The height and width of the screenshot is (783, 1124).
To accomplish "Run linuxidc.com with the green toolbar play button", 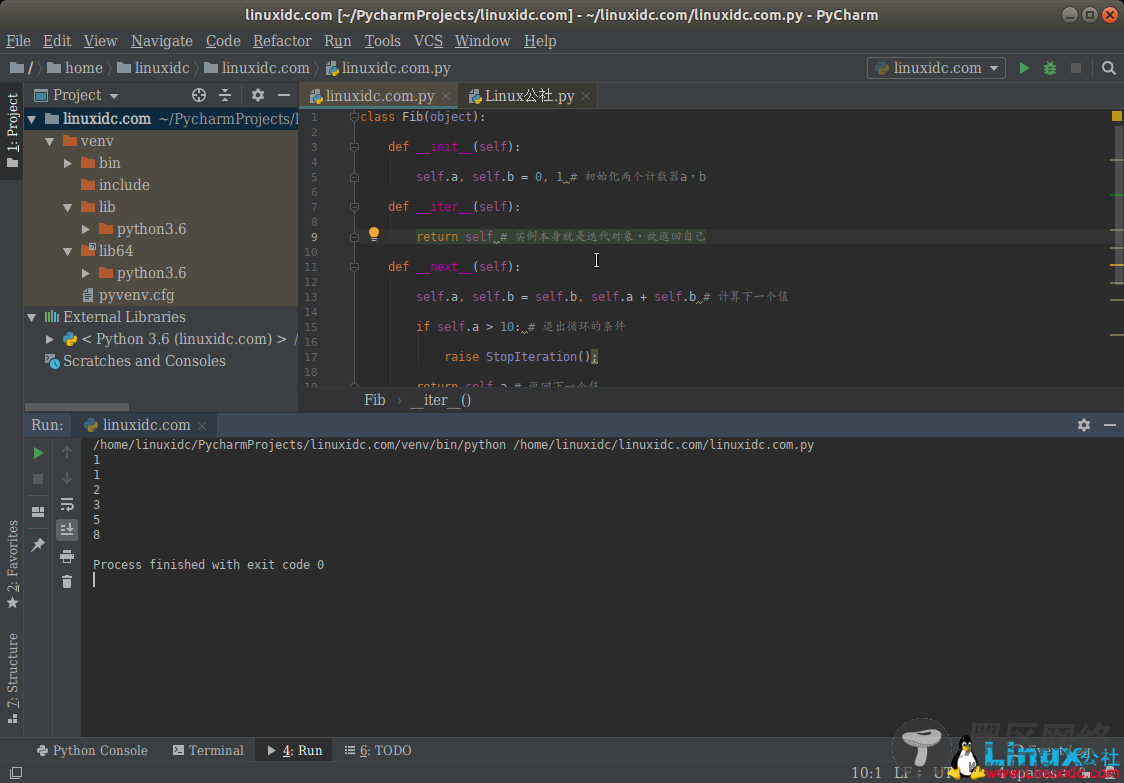I will pos(1024,68).
